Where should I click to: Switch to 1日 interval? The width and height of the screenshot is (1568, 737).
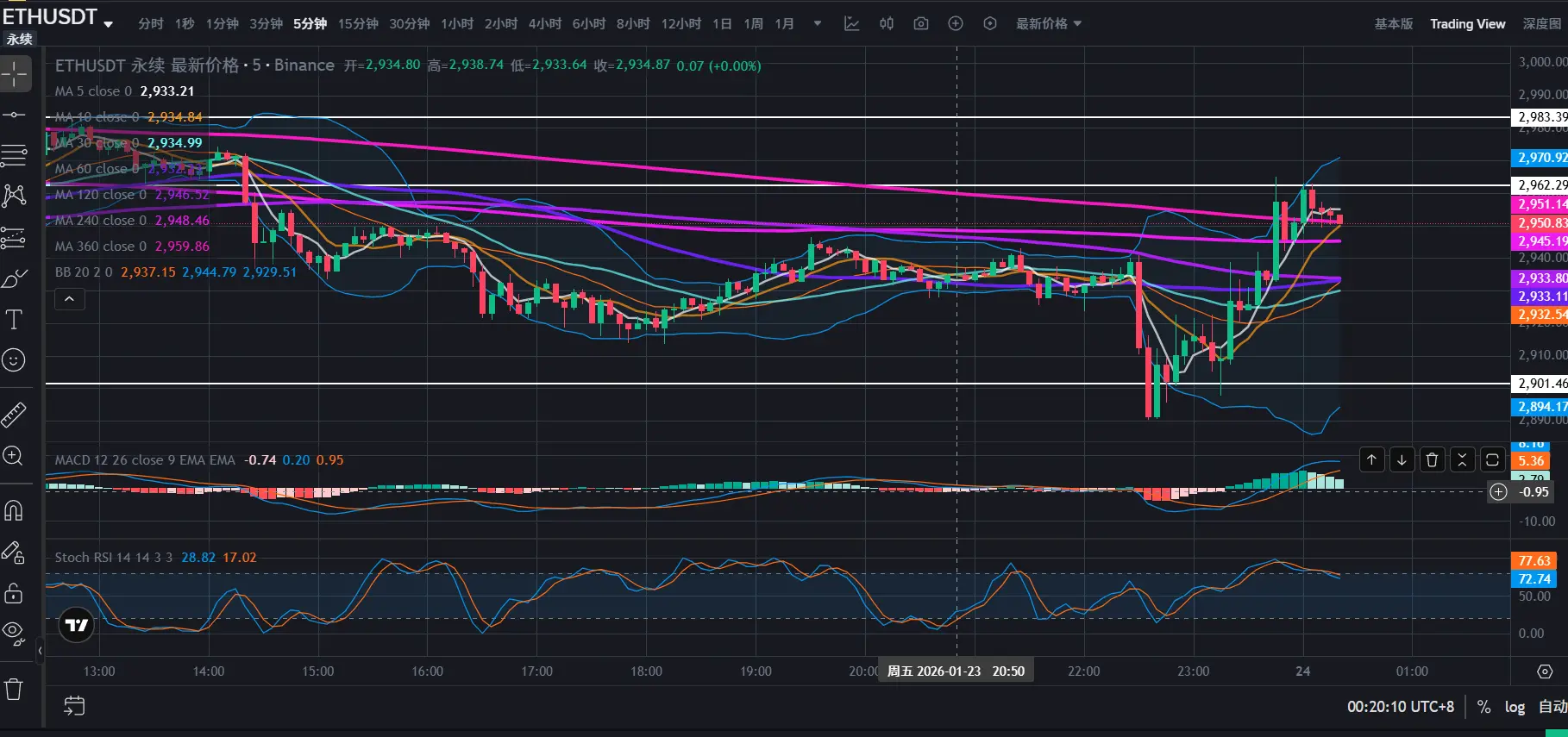click(722, 23)
